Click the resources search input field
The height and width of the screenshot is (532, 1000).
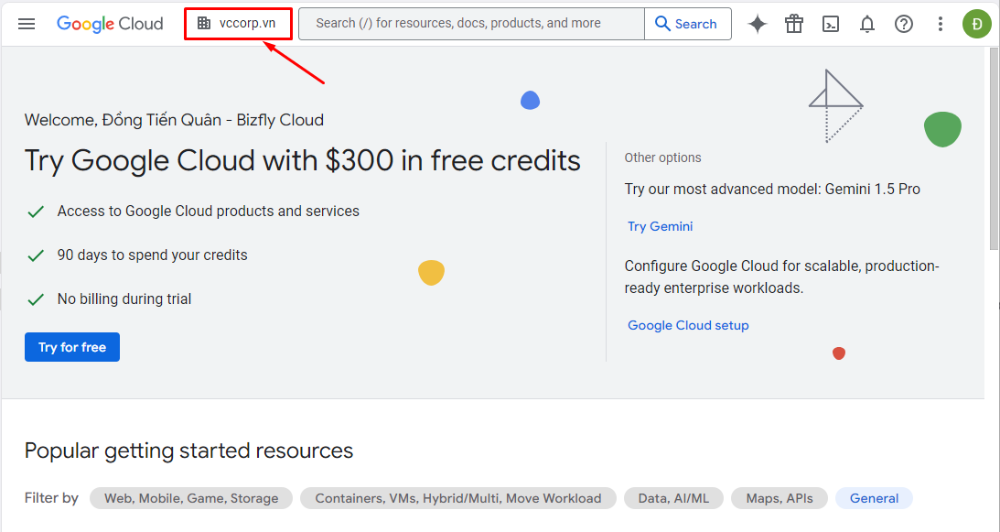tap(471, 24)
